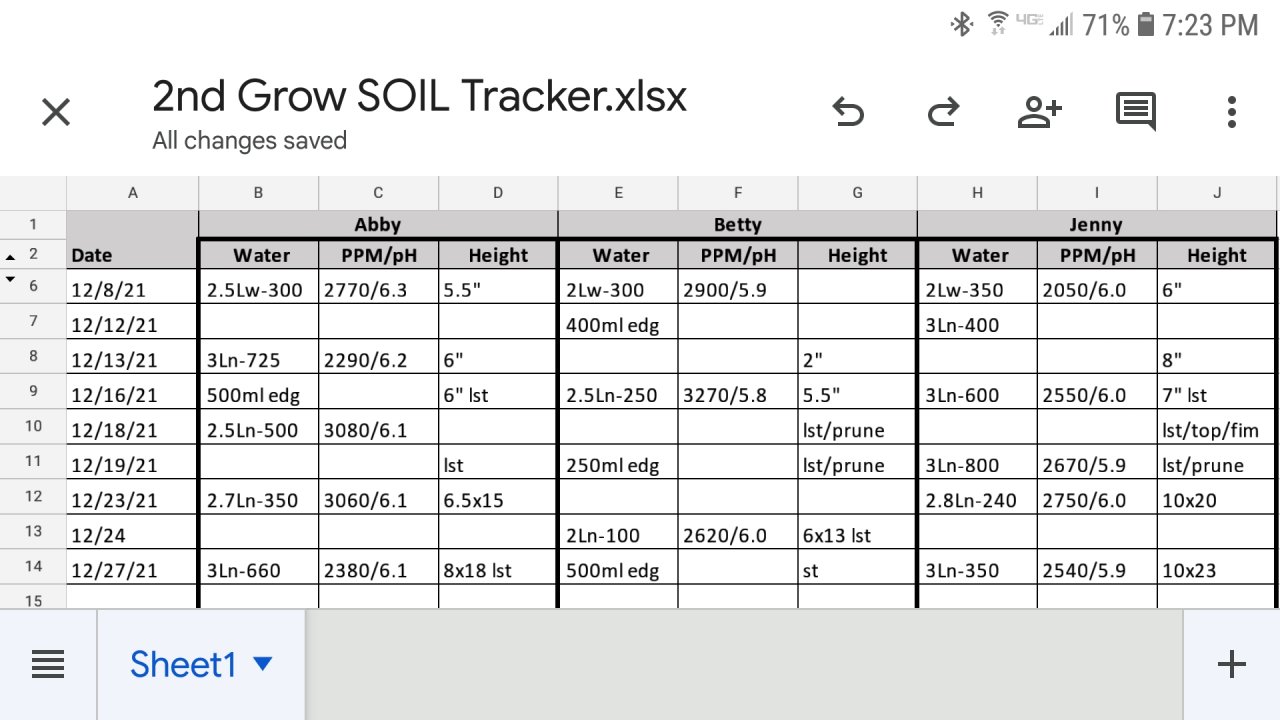Select cell containing 8x18 lst
The width and height of the screenshot is (1280, 720).
coord(498,567)
